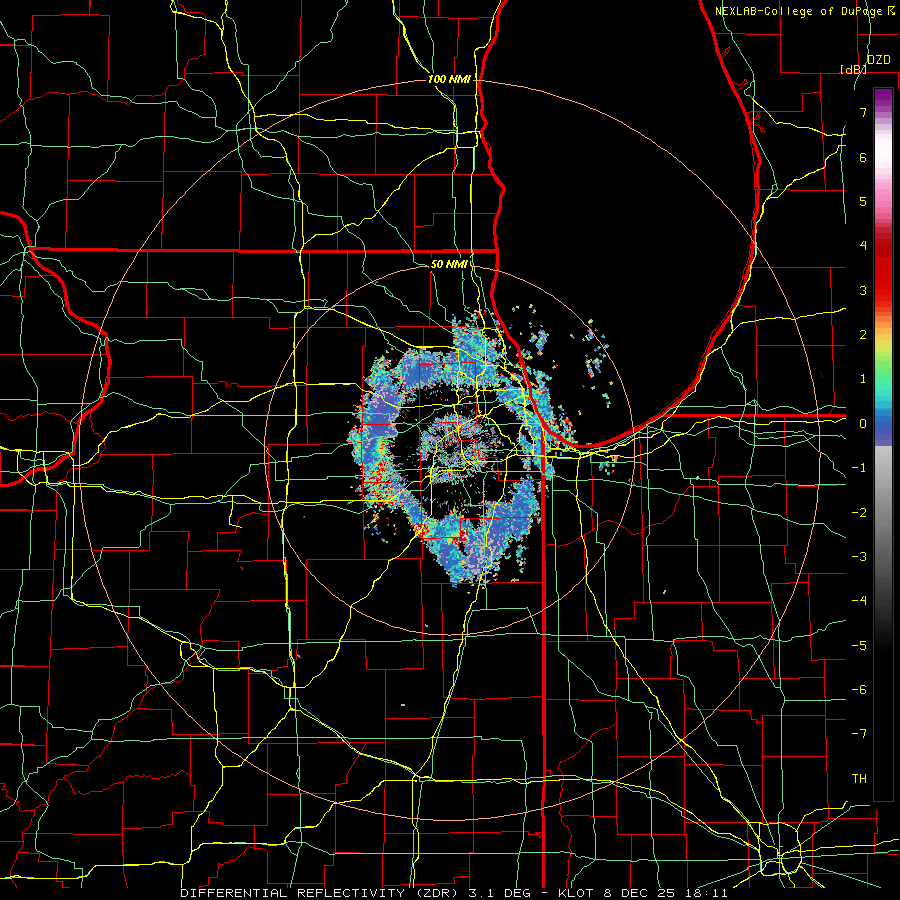
Task: Select the 0 label on the color scale
Action: [x=863, y=424]
